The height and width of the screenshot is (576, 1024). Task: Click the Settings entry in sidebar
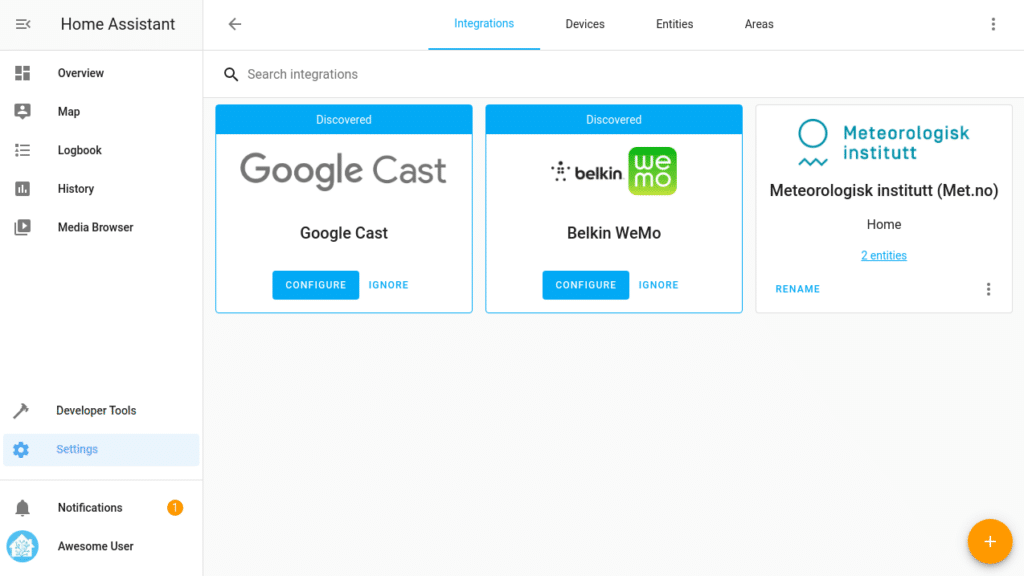(77, 449)
